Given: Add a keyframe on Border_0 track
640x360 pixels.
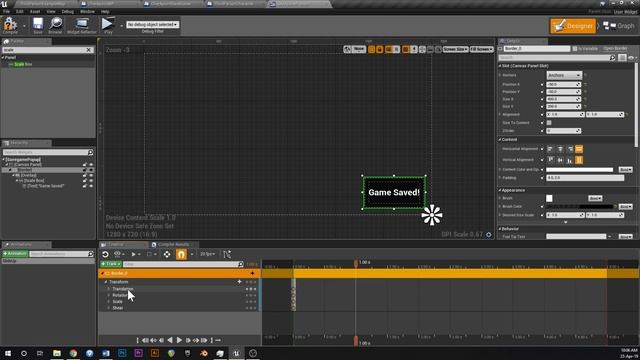Looking at the screenshot, I should [x=252, y=273].
